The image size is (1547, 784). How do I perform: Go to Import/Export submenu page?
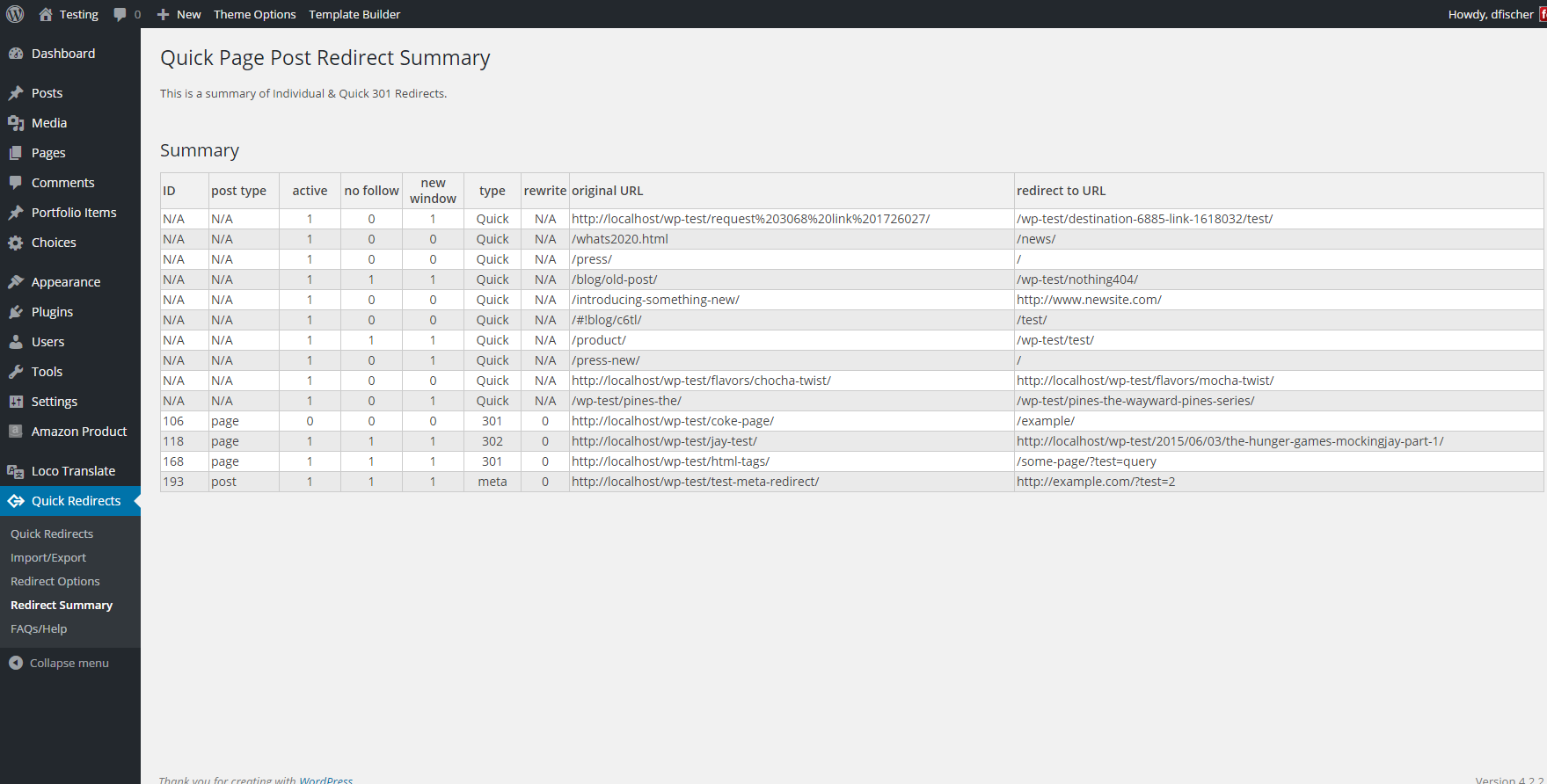coord(48,557)
